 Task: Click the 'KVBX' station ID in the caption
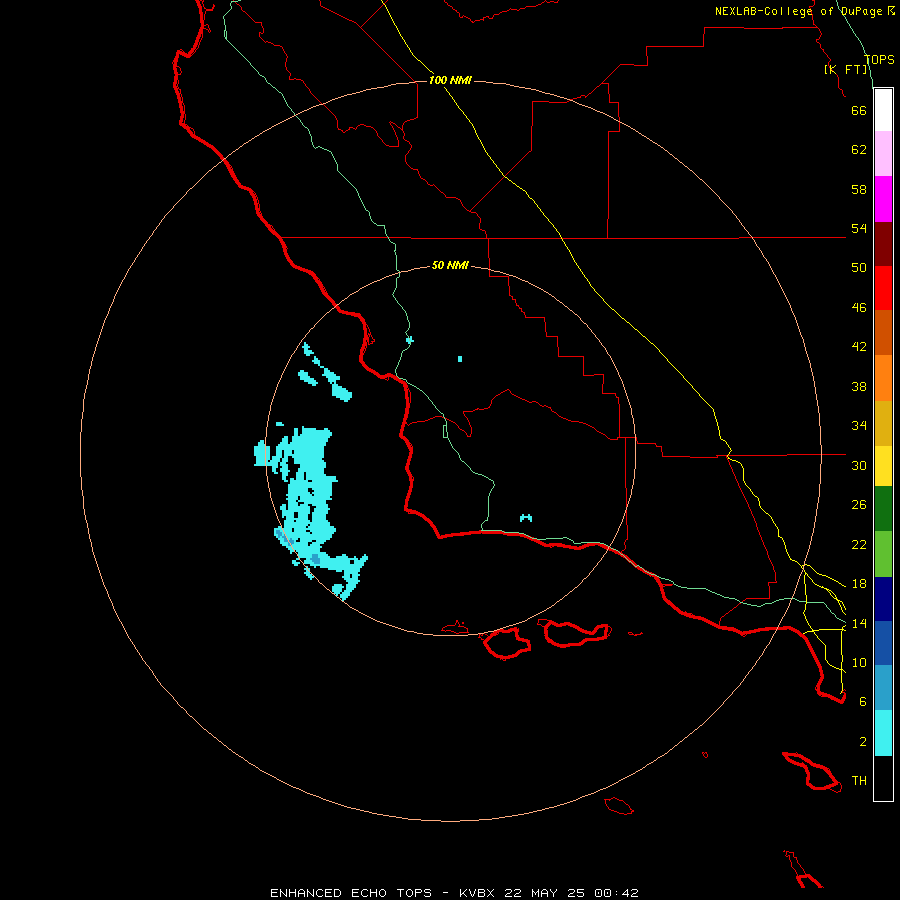(476, 893)
